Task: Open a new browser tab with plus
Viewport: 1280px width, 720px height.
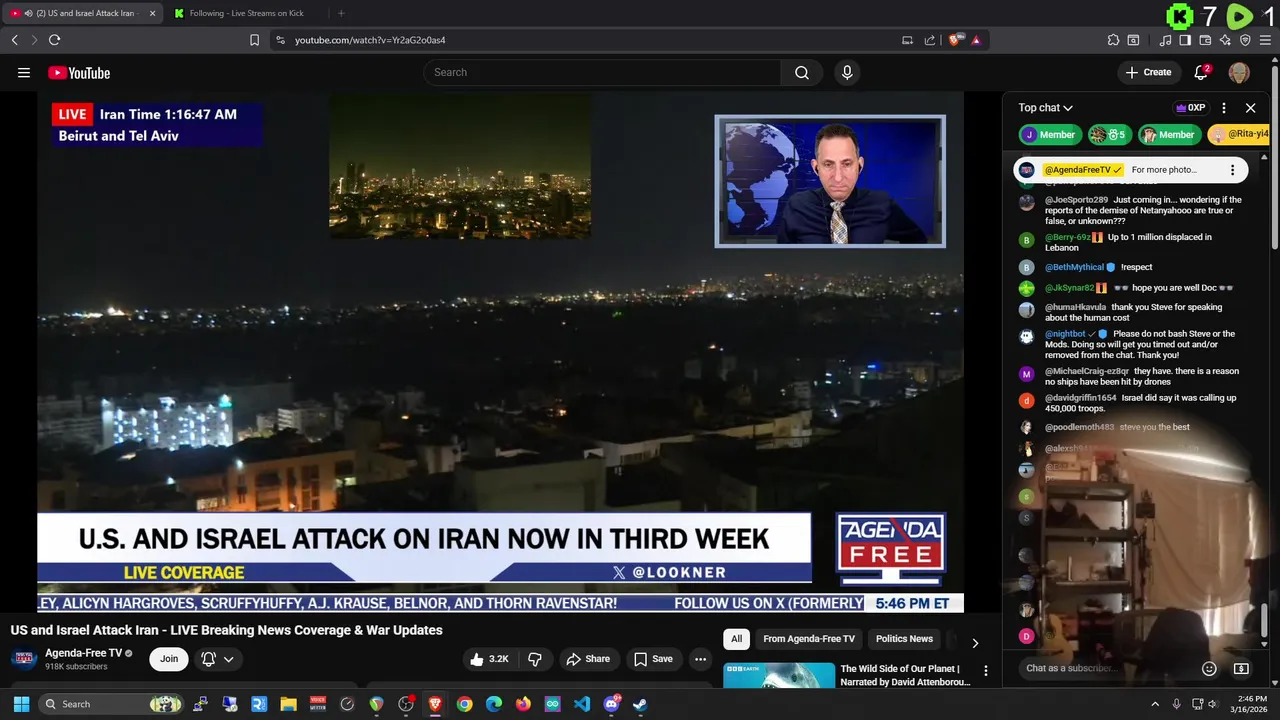Action: pos(341,13)
